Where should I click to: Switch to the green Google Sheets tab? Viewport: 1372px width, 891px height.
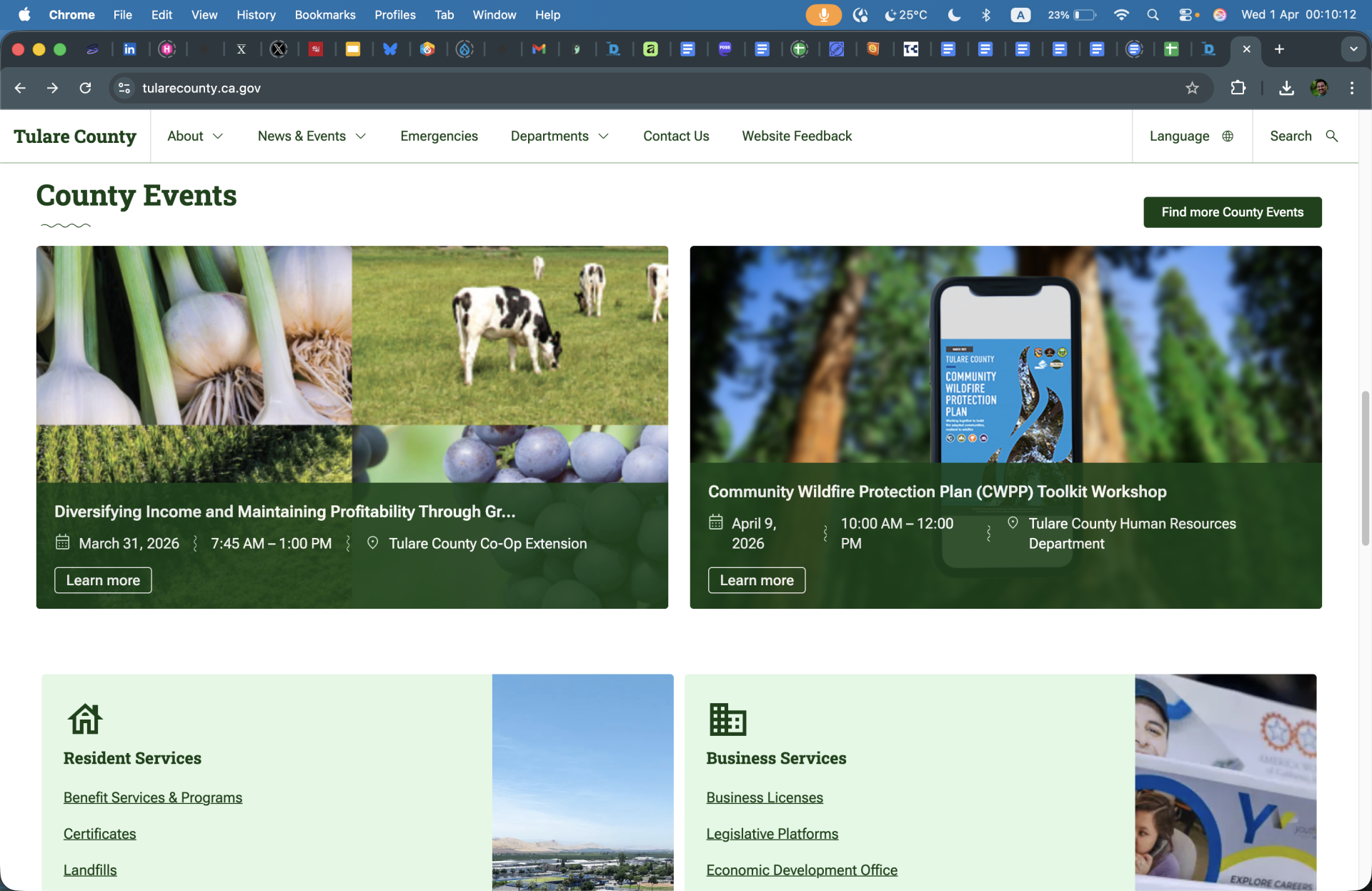[1171, 49]
